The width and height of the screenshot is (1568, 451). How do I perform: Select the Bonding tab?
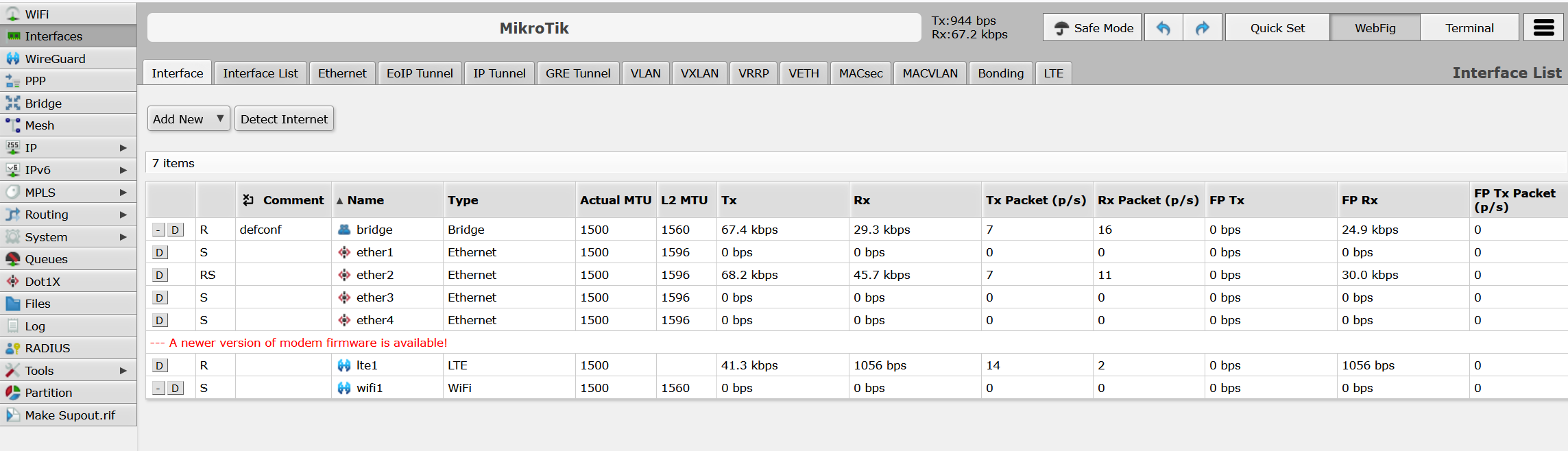point(1001,73)
